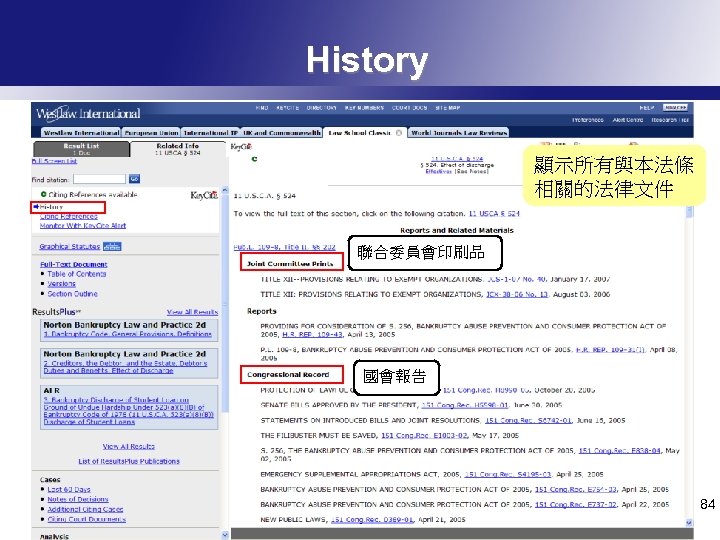The height and width of the screenshot is (540, 720).
Task: Switch to the International IP tab
Action: coord(211,133)
